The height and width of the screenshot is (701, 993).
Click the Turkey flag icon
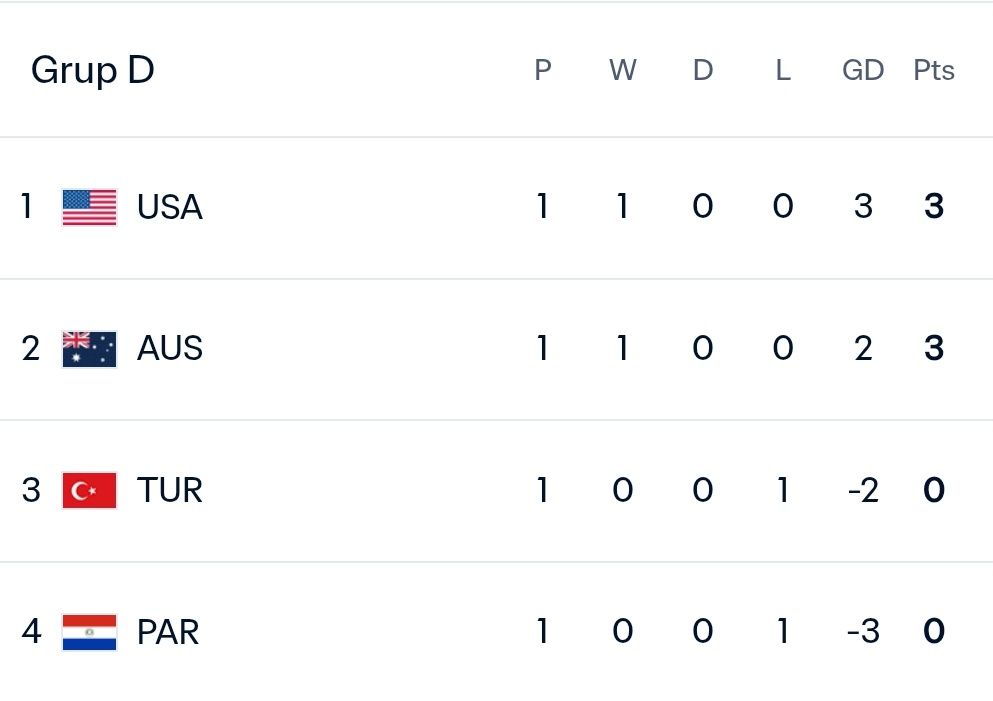coord(89,490)
